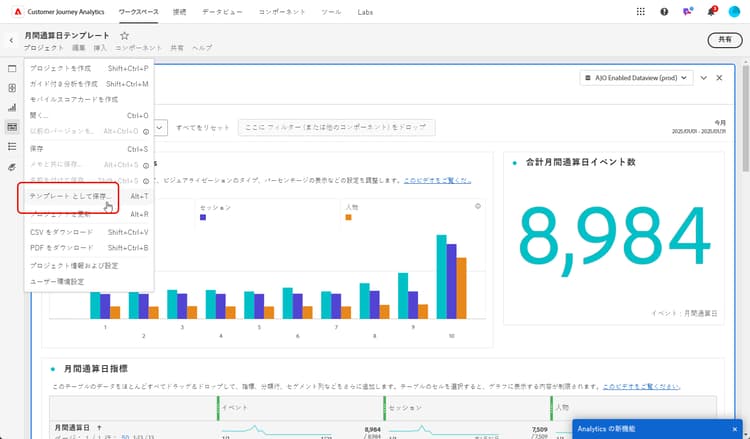Choose 保存 menu item
750x439 pixels.
[89, 149]
